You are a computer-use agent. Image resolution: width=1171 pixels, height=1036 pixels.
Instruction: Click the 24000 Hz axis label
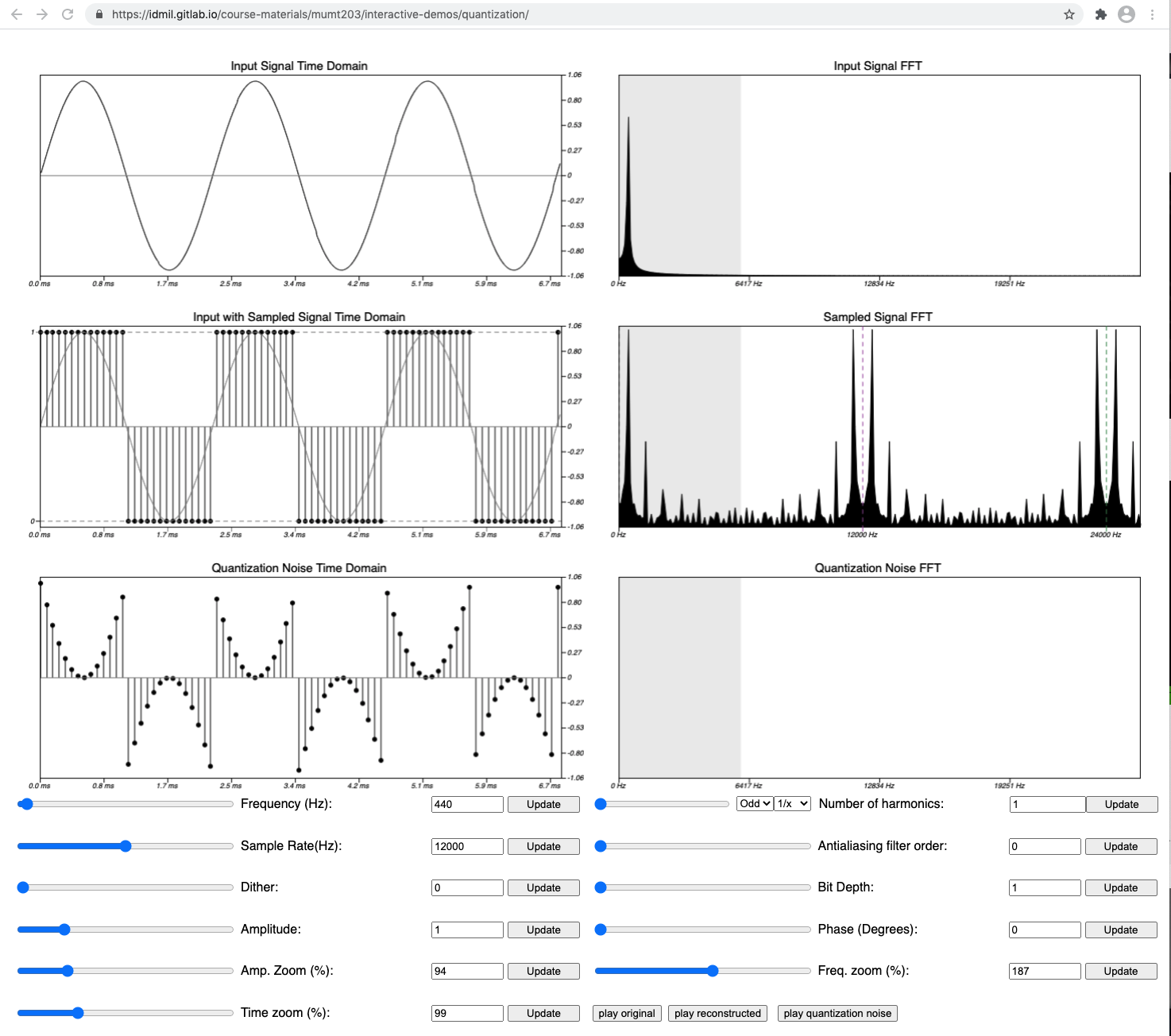[x=1105, y=535]
